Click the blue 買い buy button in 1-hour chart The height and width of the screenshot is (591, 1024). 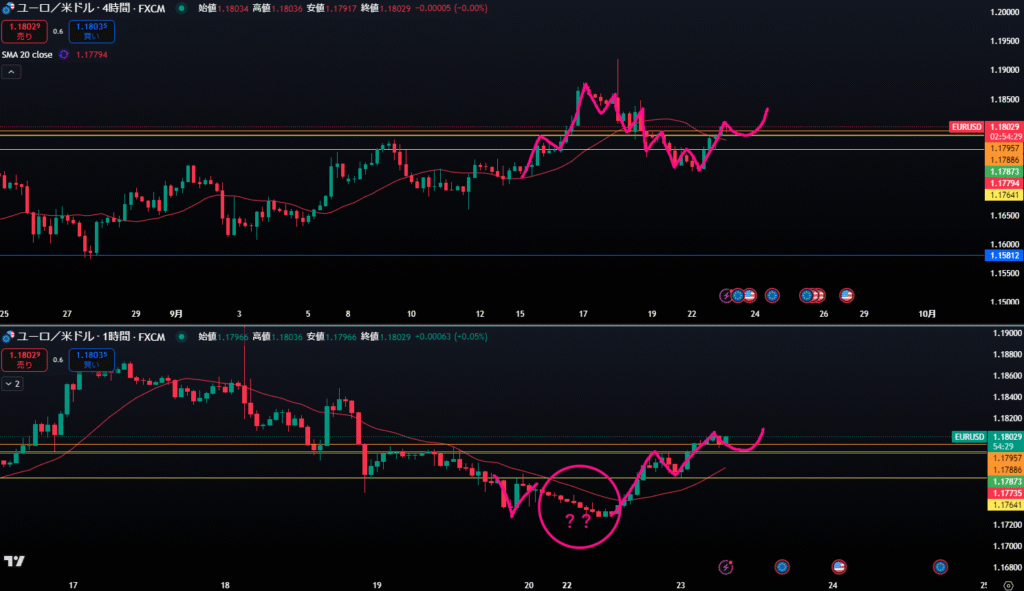coord(92,360)
